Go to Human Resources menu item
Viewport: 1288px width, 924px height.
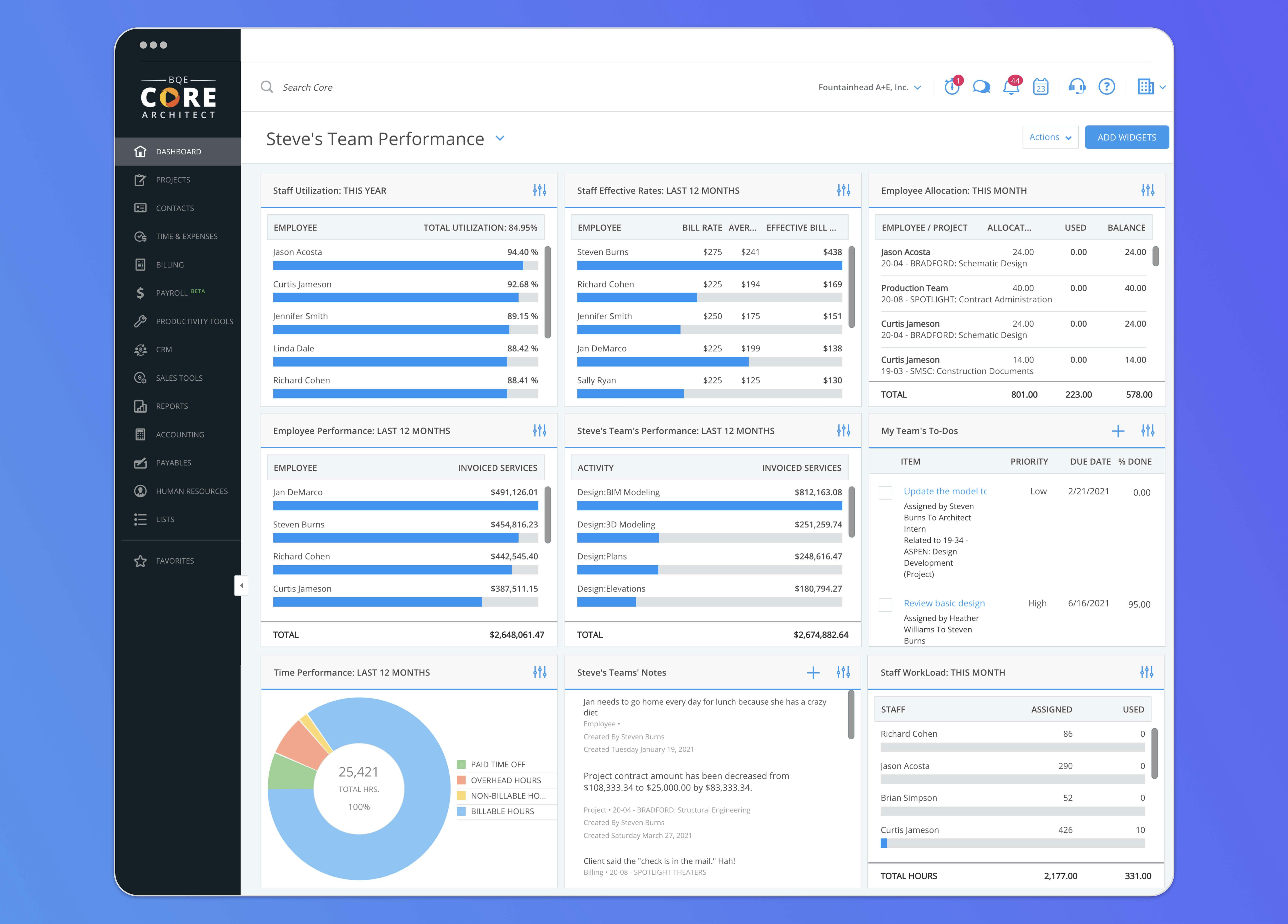(x=191, y=491)
